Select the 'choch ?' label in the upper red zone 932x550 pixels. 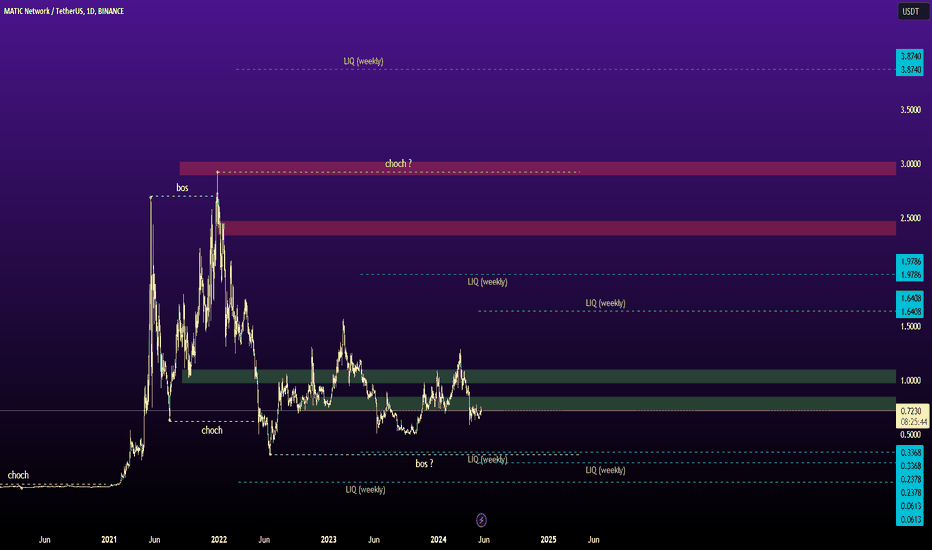point(398,164)
